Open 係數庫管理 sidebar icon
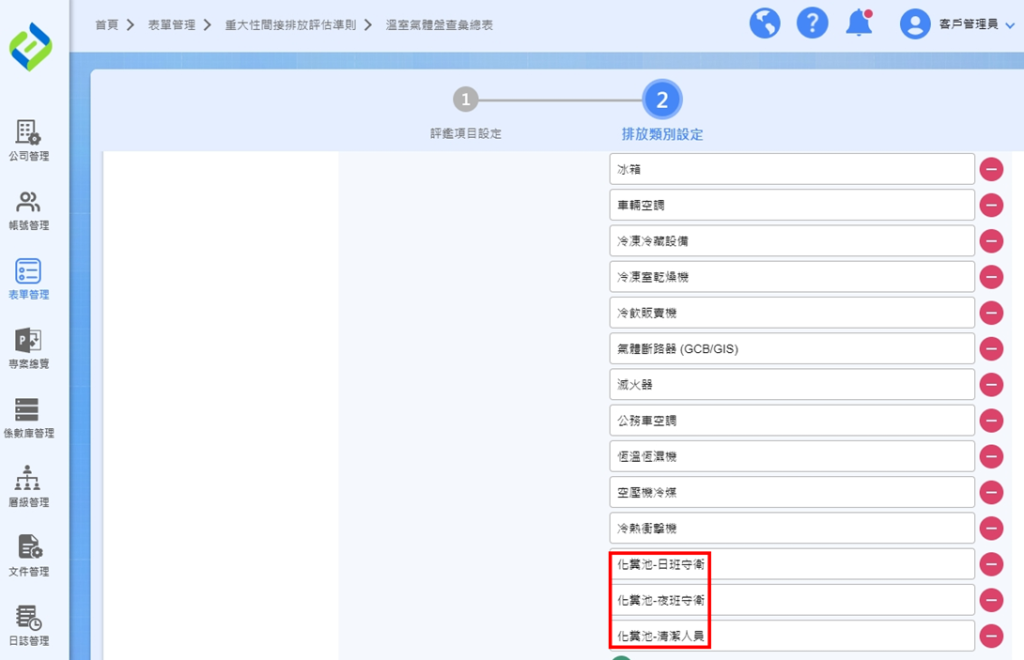Image resolution: width=1024 pixels, height=660 pixels. tap(28, 418)
